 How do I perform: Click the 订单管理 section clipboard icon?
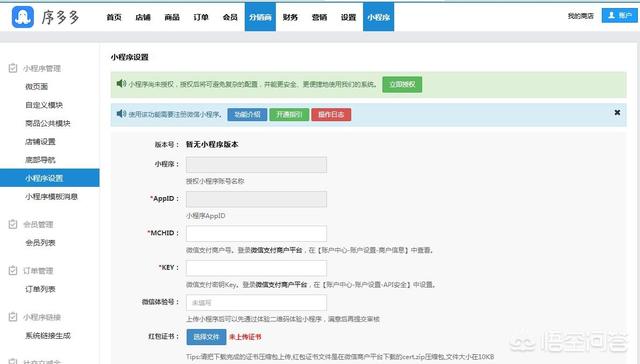tap(13, 271)
